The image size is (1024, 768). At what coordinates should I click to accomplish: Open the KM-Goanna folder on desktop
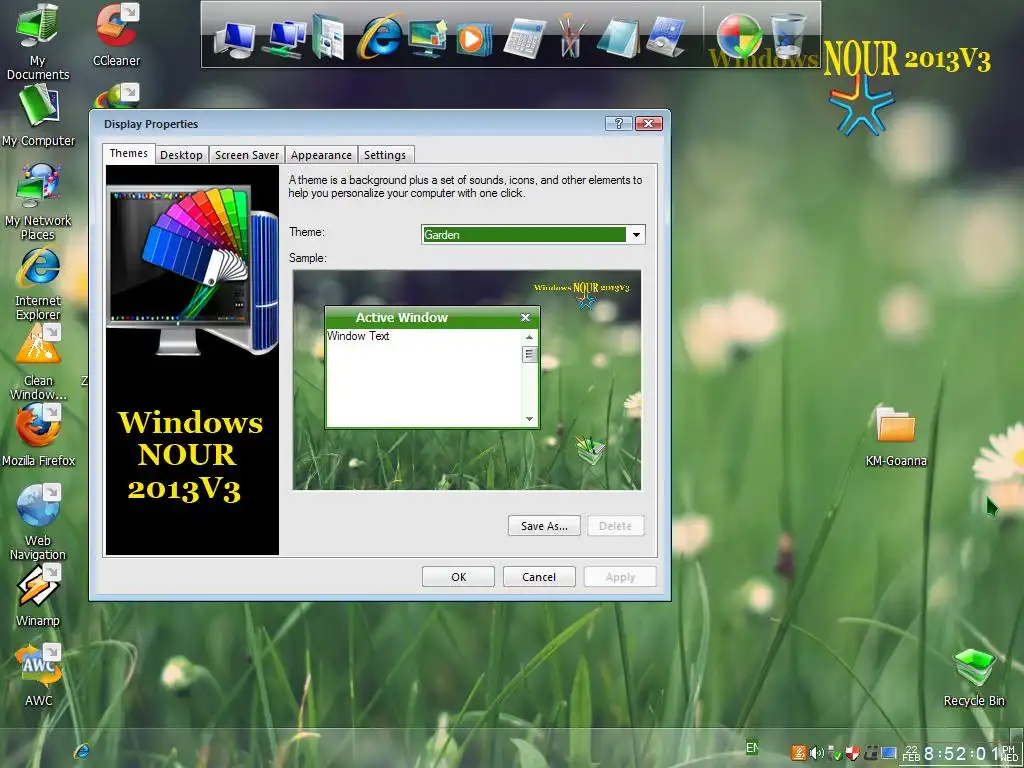point(896,436)
